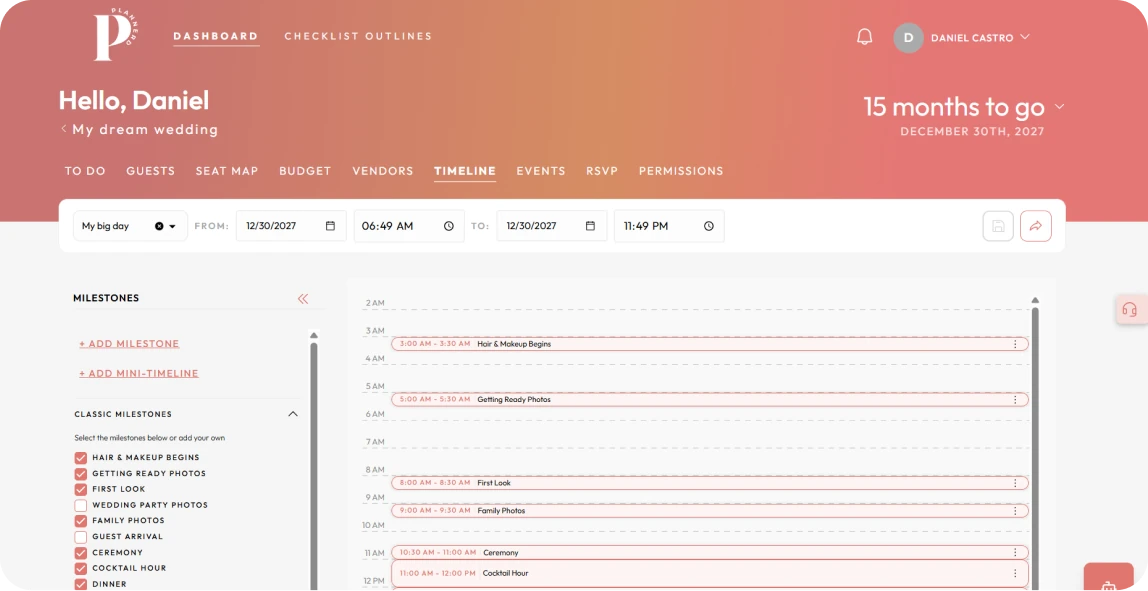Select the Ceremony event bar
Viewport: 1148px width, 591px height.
[709, 553]
